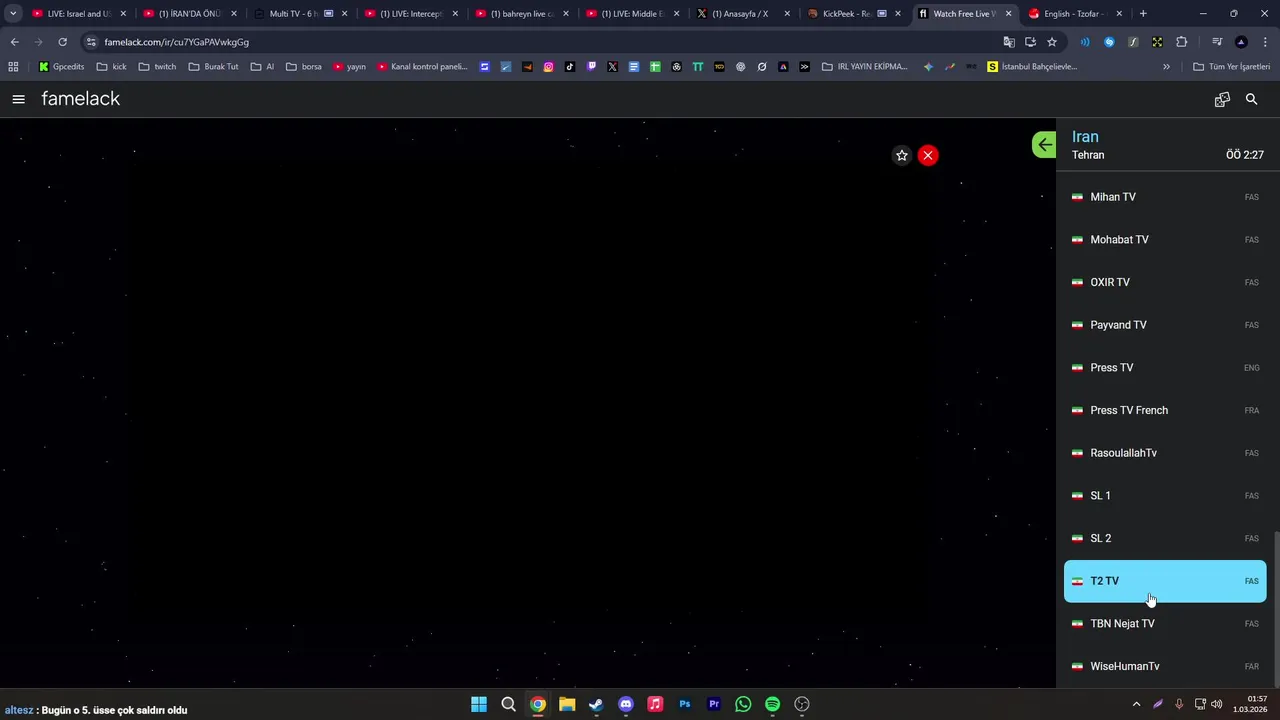Click the green back arrow beside Iran

[x=1044, y=145]
